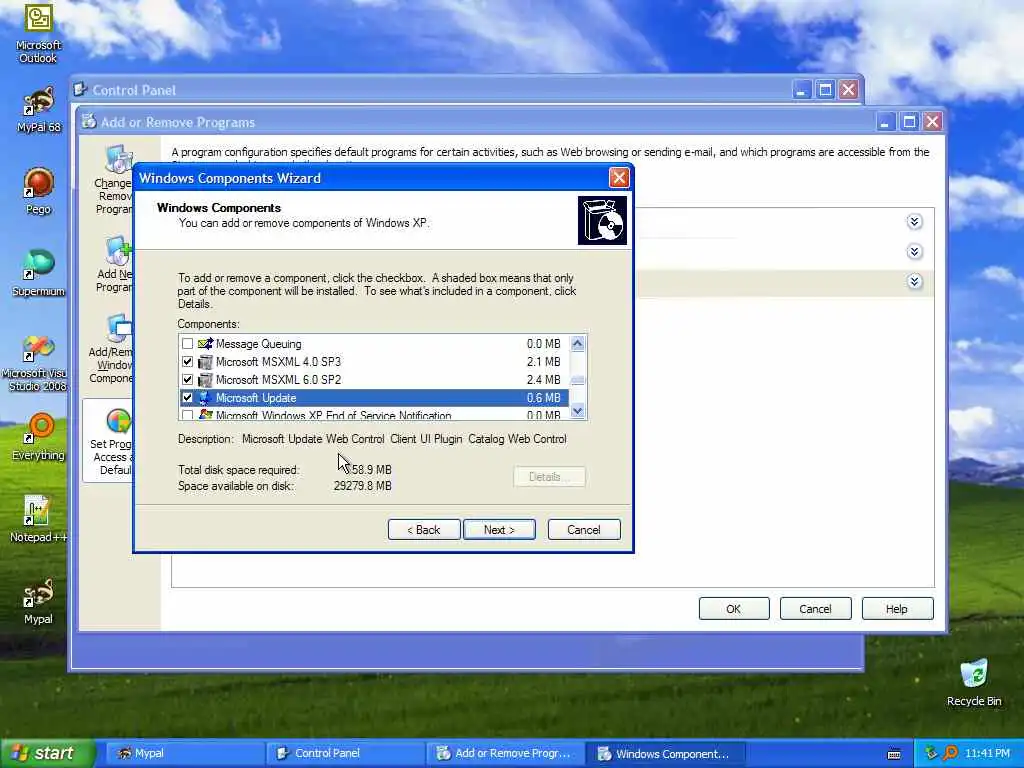
Task: Click the components list scroll down arrow
Action: coord(577,411)
